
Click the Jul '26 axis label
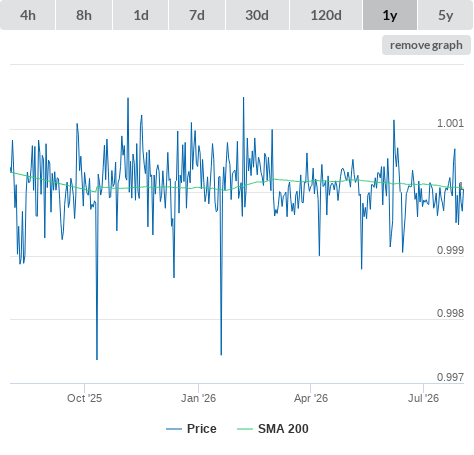click(423, 398)
